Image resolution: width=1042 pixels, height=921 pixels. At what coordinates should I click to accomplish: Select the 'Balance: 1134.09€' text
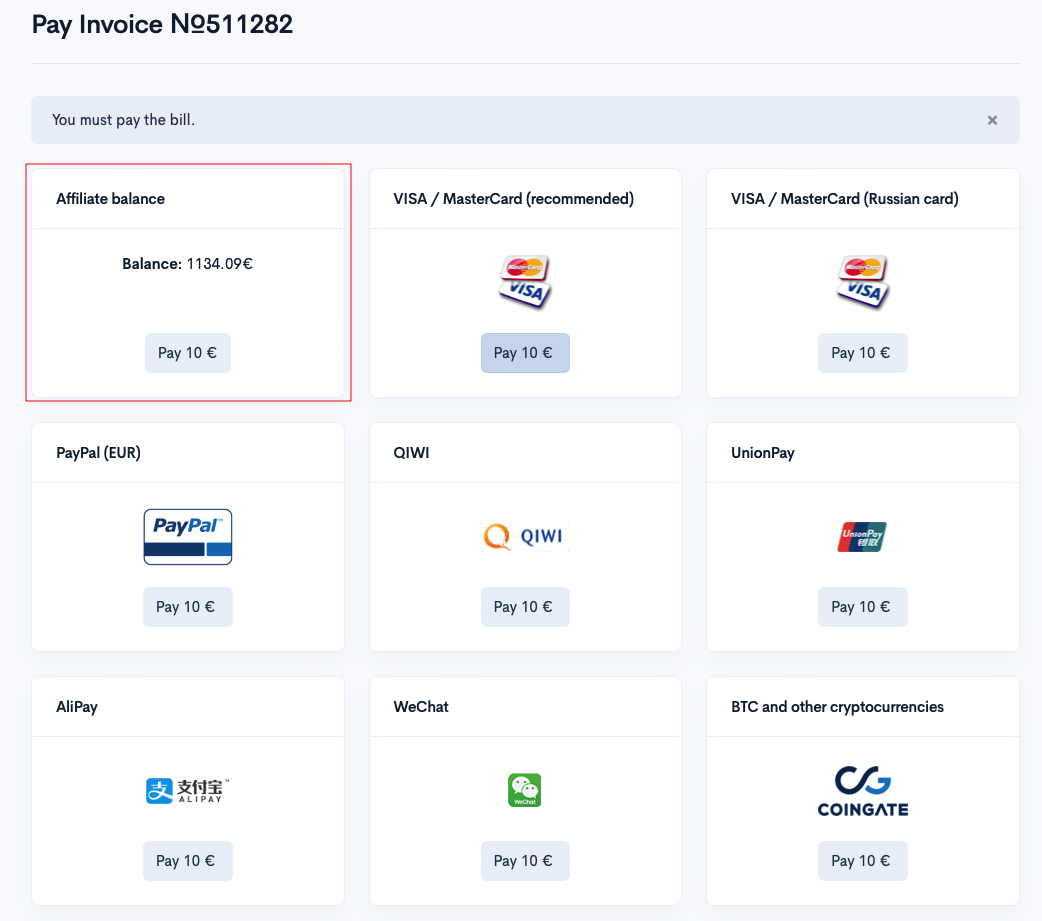tap(187, 264)
